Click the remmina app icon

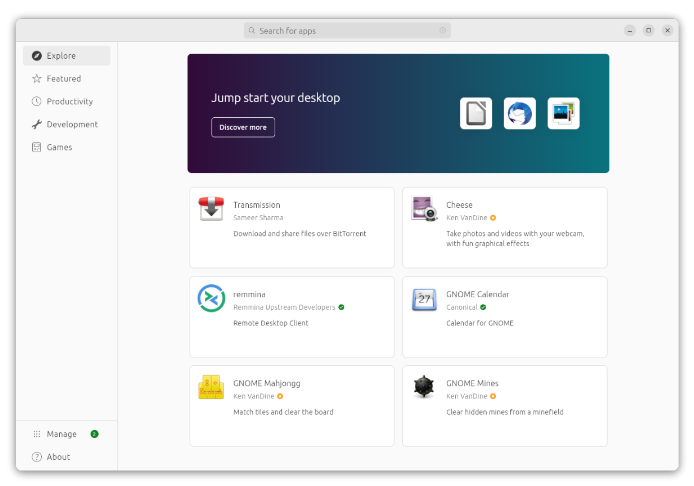pos(211,298)
